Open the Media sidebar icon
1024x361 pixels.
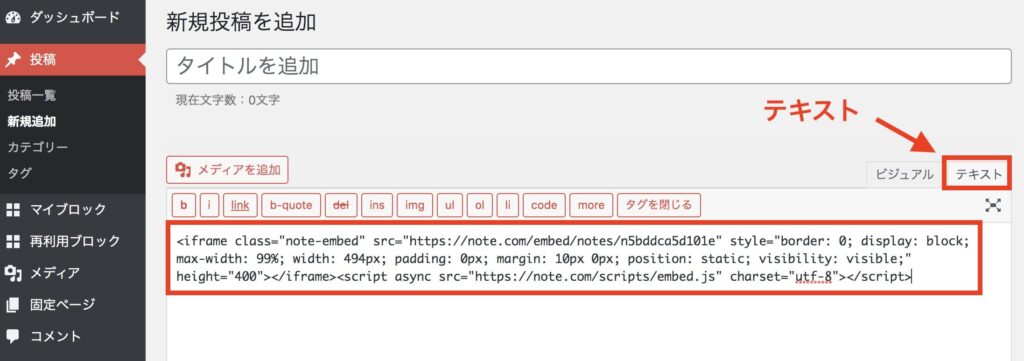point(13,273)
